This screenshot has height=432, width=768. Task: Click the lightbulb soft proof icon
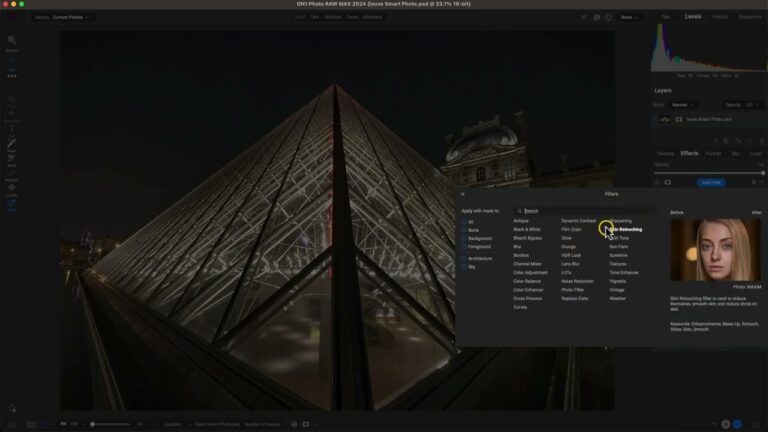click(x=608, y=18)
